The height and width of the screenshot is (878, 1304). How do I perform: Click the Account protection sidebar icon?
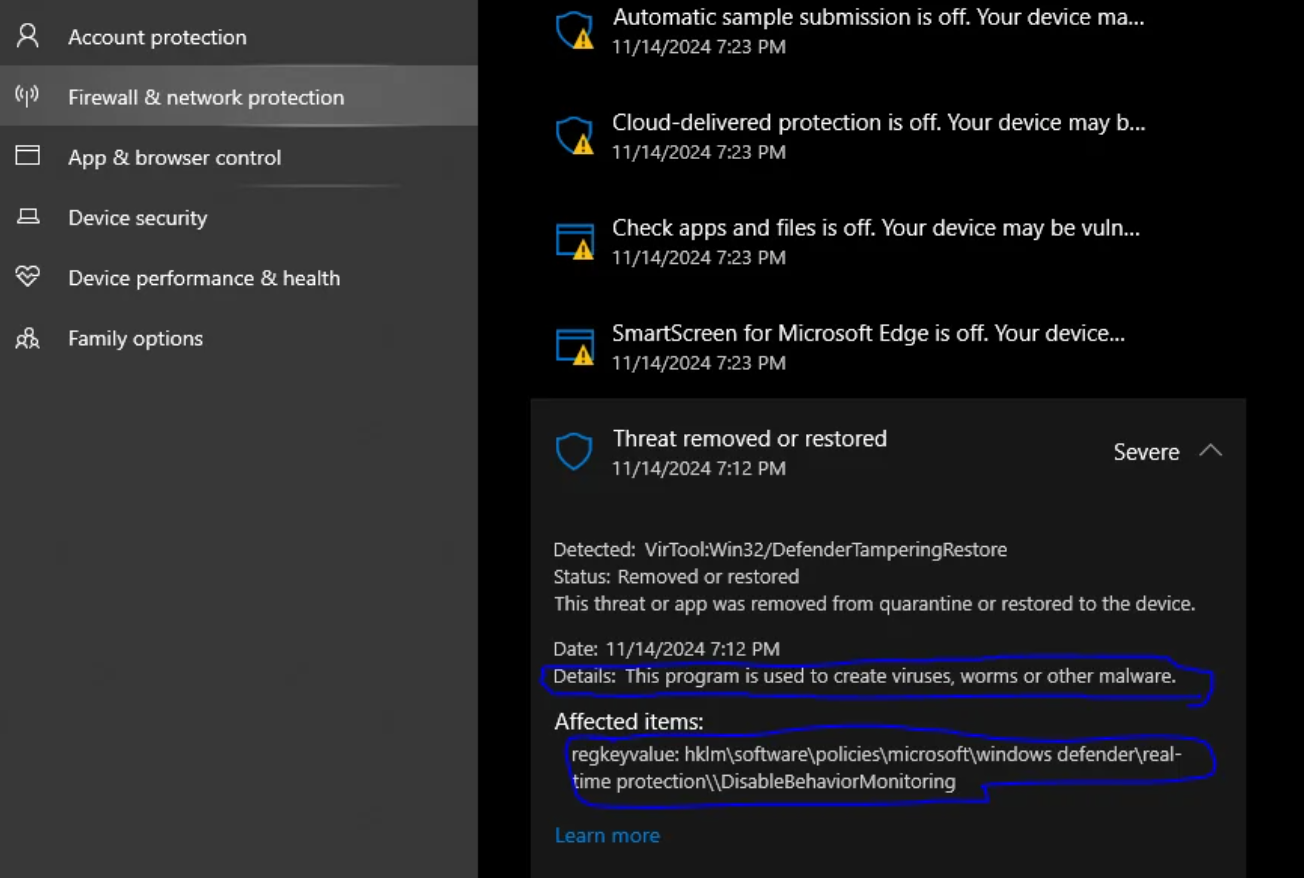[x=27, y=36]
